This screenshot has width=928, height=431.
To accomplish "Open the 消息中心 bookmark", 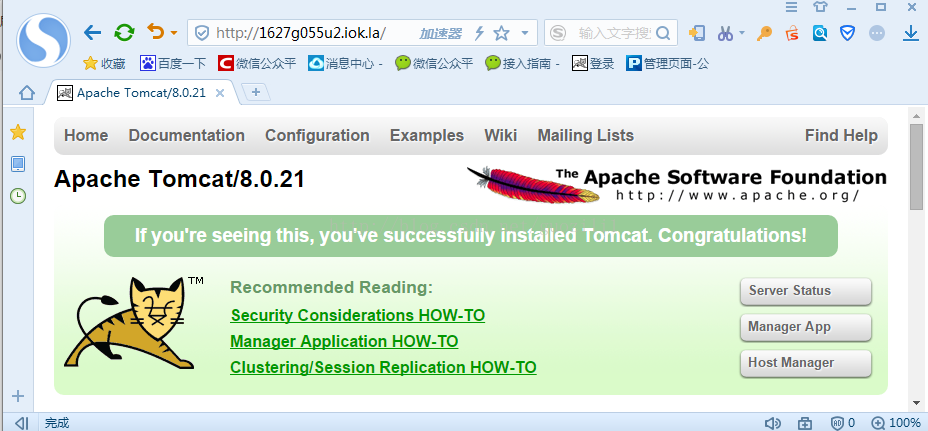I will [x=345, y=63].
